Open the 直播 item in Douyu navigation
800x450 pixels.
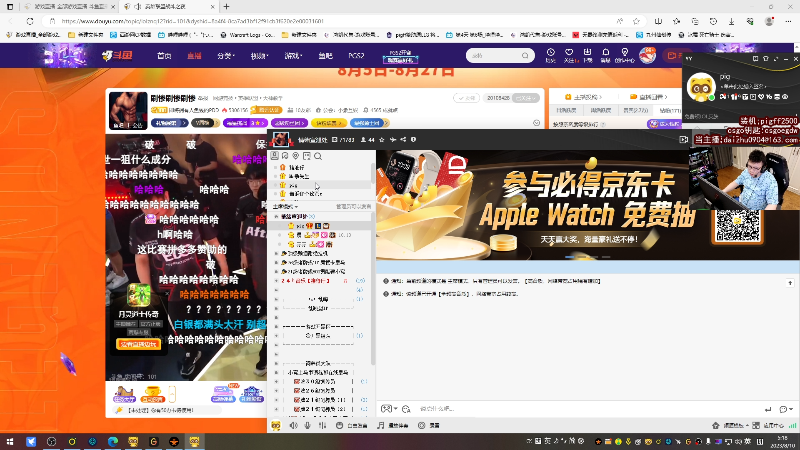click(x=194, y=56)
